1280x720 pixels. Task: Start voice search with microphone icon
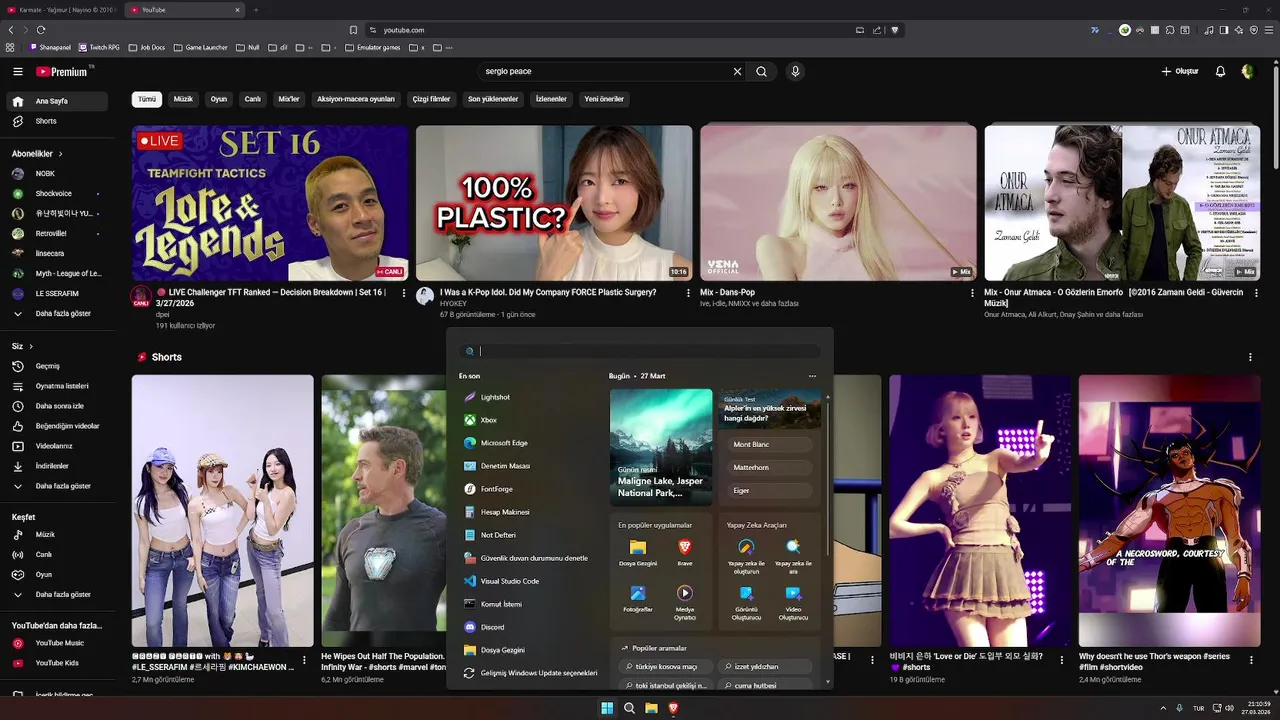[795, 72]
